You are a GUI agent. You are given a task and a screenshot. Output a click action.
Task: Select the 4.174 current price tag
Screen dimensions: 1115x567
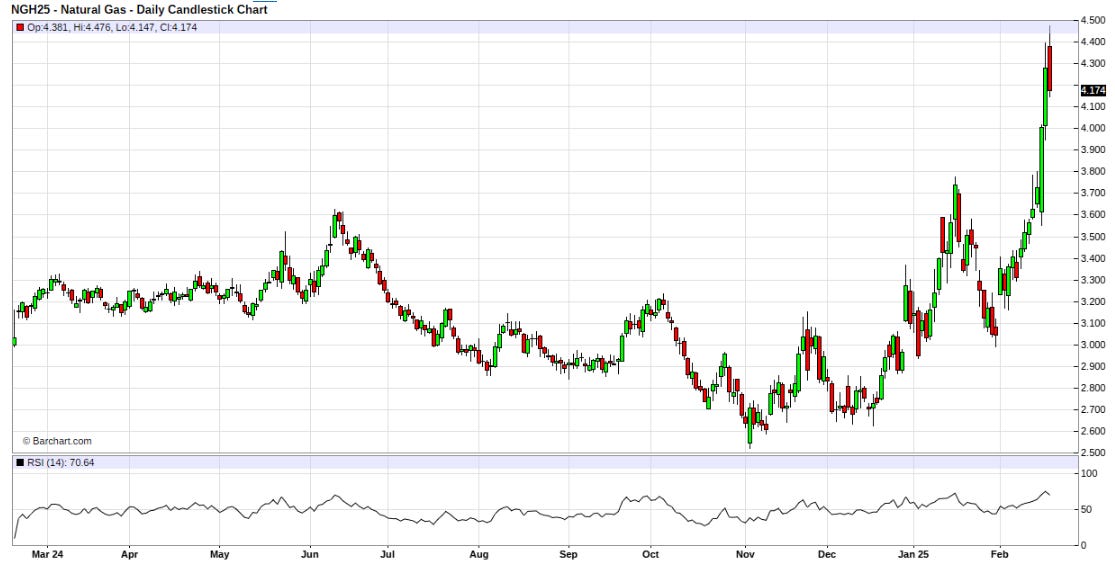1092,90
